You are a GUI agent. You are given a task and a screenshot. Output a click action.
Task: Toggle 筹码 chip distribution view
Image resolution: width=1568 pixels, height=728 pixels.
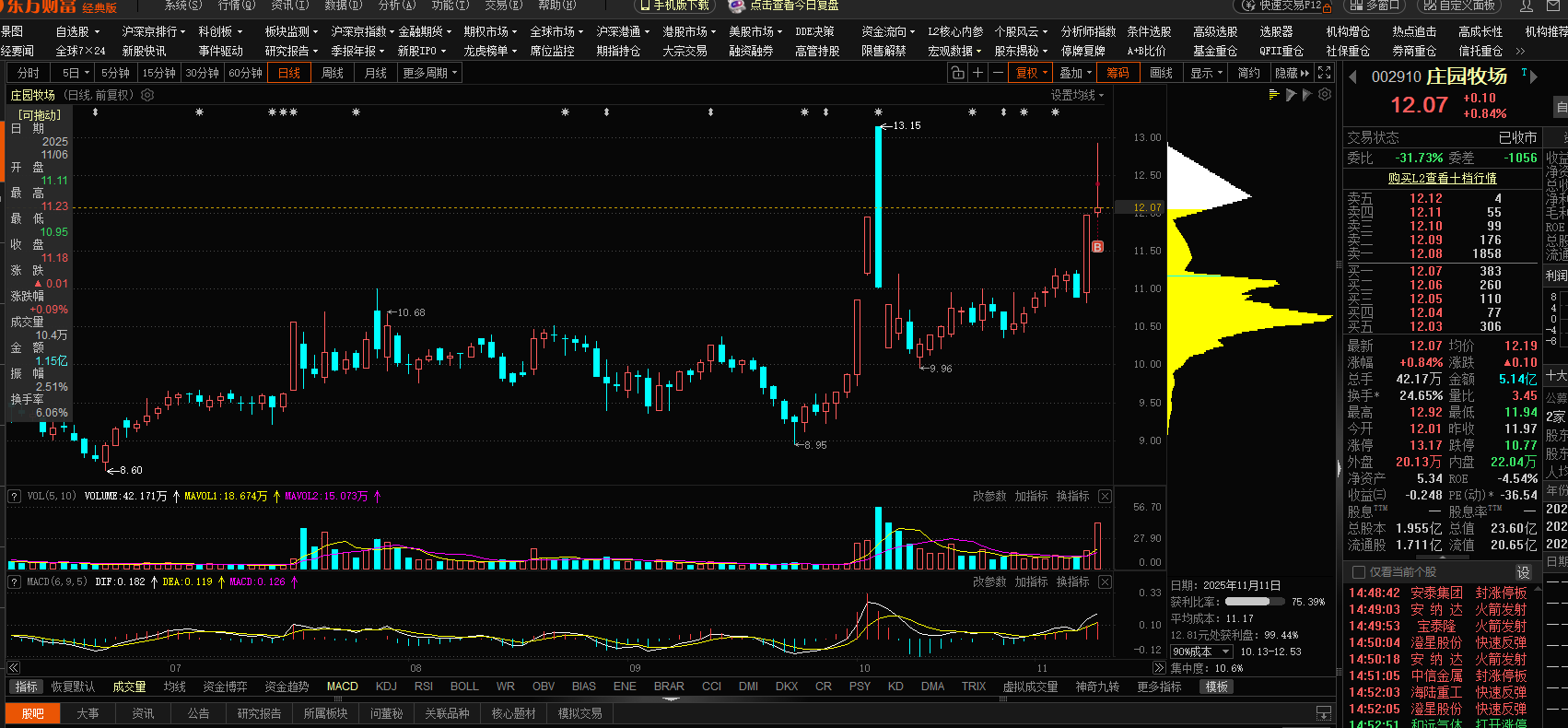tap(1118, 73)
